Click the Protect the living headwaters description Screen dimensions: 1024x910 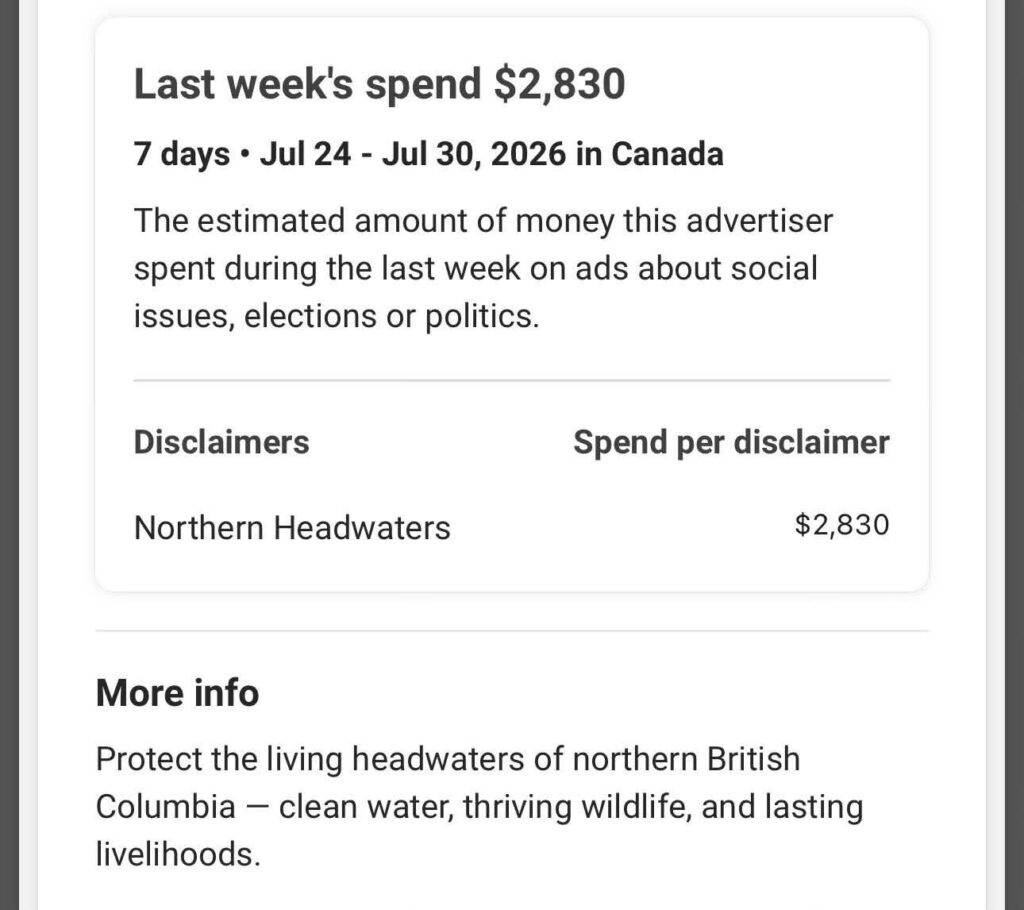(x=479, y=807)
